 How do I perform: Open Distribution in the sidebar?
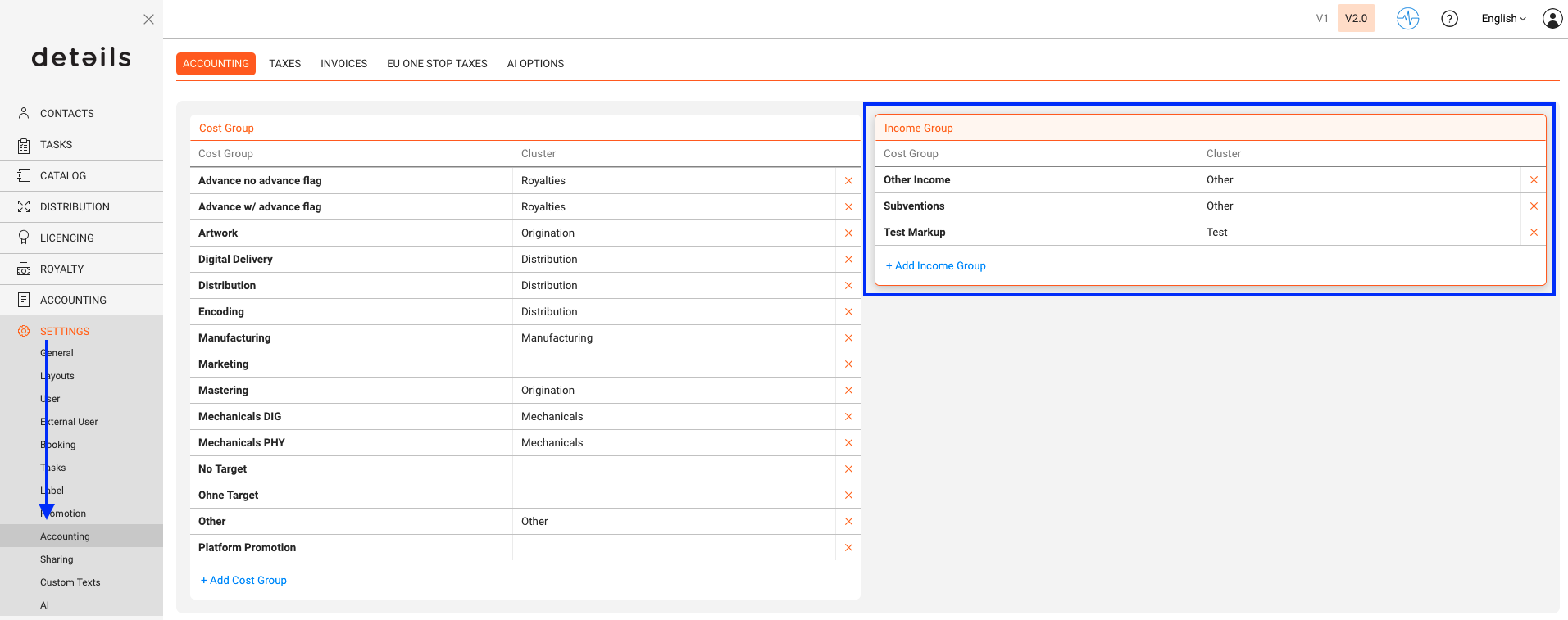(81, 206)
